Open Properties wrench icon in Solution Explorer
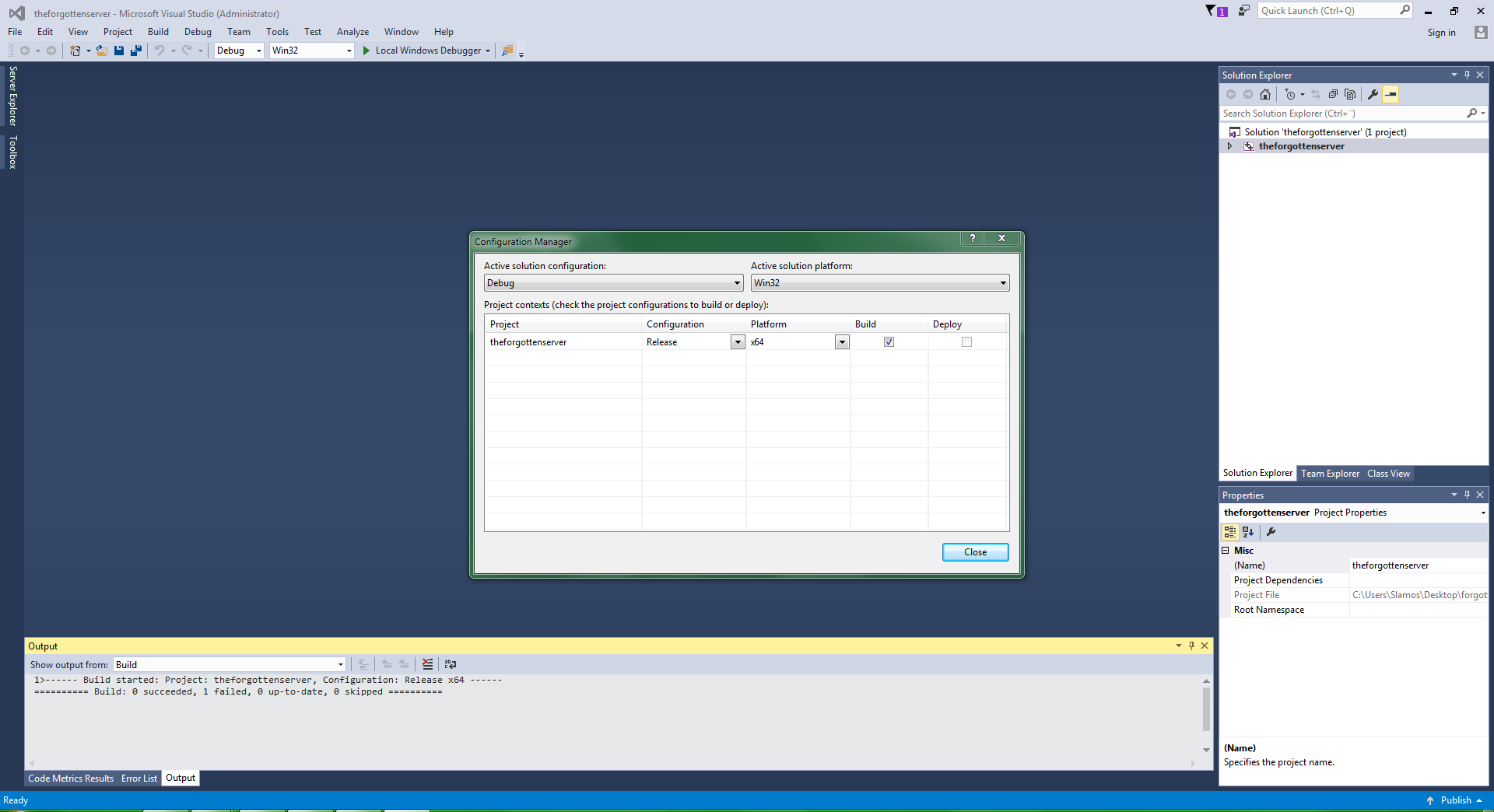1494x812 pixels. click(1373, 94)
